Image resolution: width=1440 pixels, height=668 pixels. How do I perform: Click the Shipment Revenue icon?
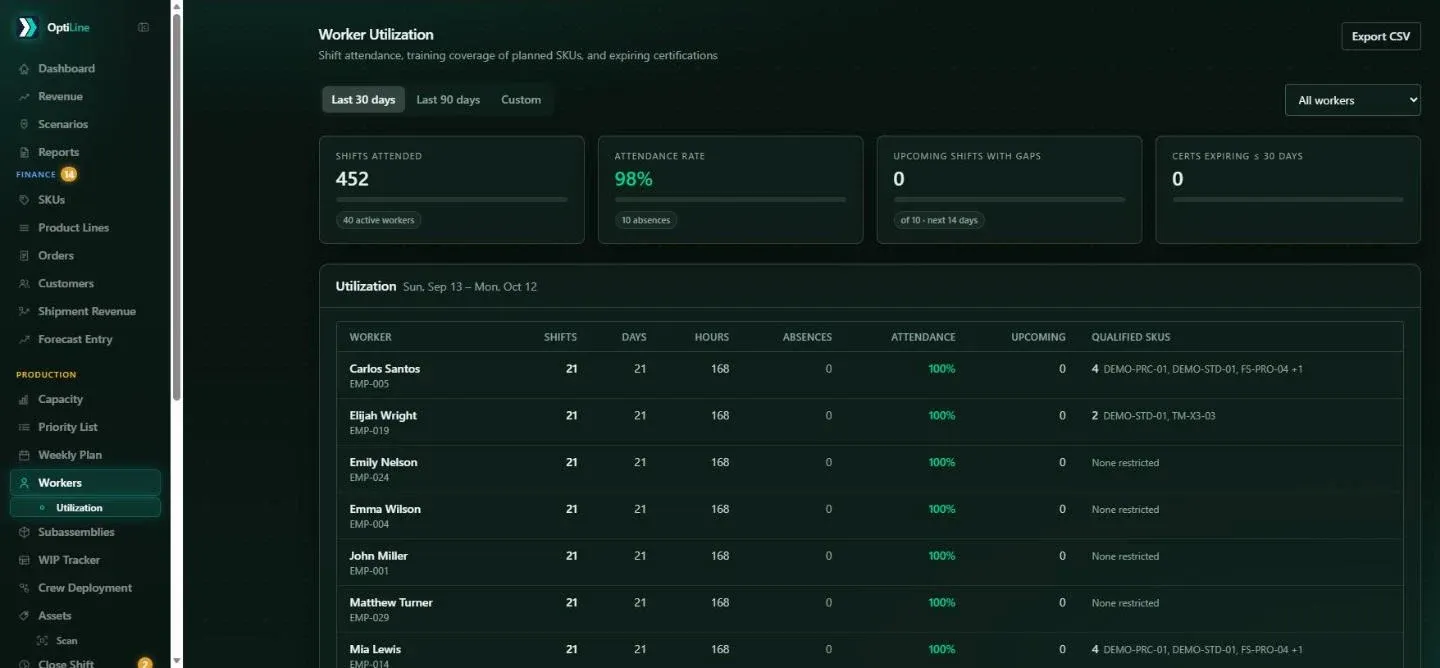point(24,312)
